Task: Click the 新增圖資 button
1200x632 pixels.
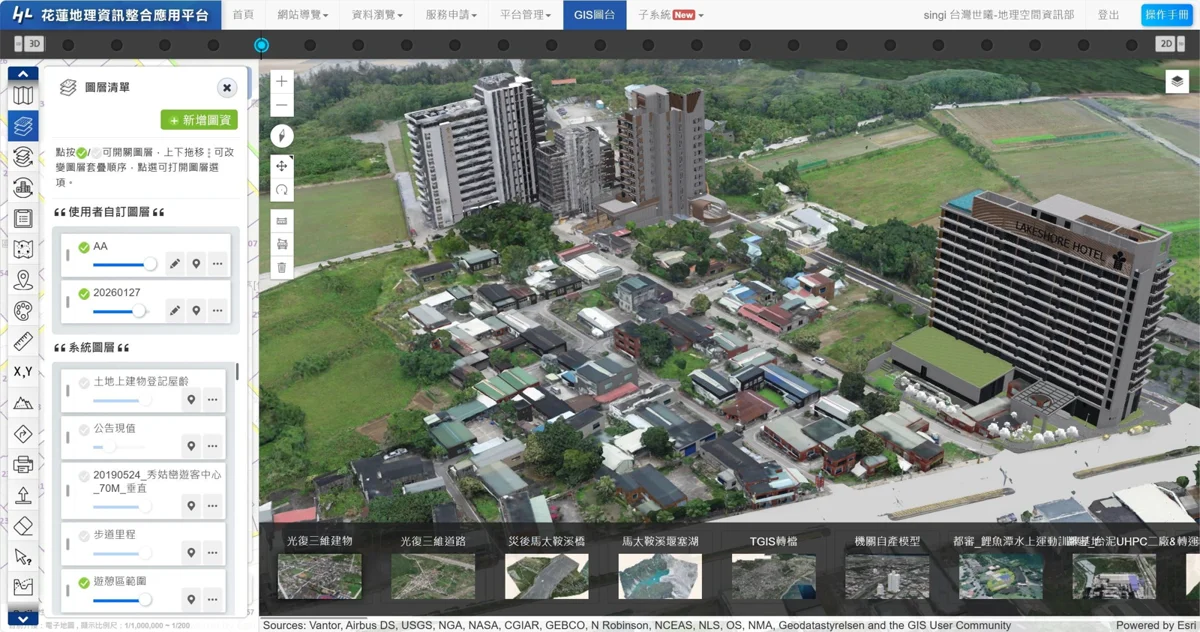Action: point(199,120)
